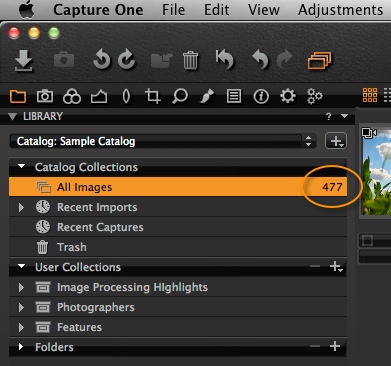This screenshot has width=391, height=366.
Task: Open the Catalog: Sample Catalog dropdown
Action: 163,141
